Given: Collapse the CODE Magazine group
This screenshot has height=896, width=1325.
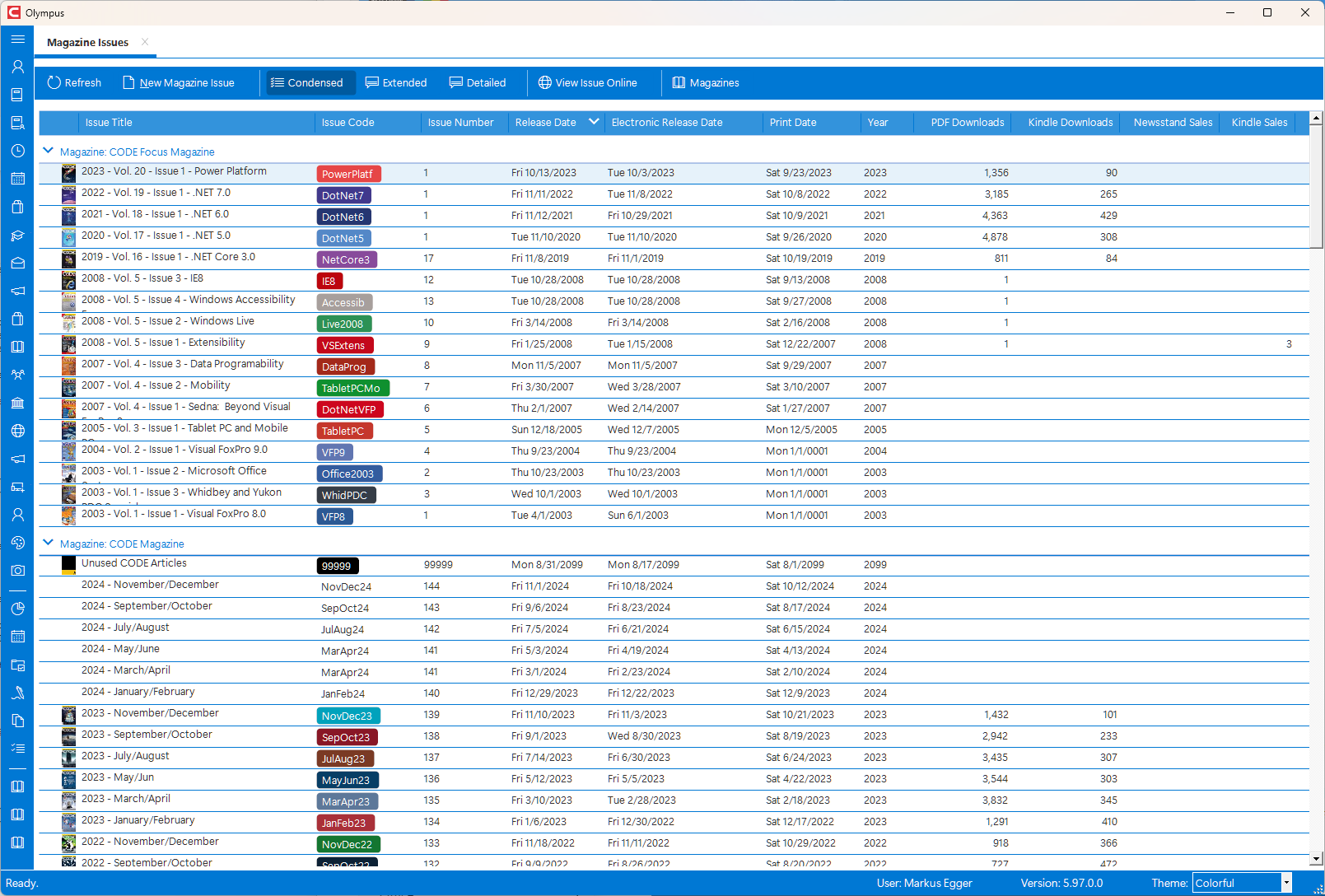Looking at the screenshot, I should [x=48, y=543].
